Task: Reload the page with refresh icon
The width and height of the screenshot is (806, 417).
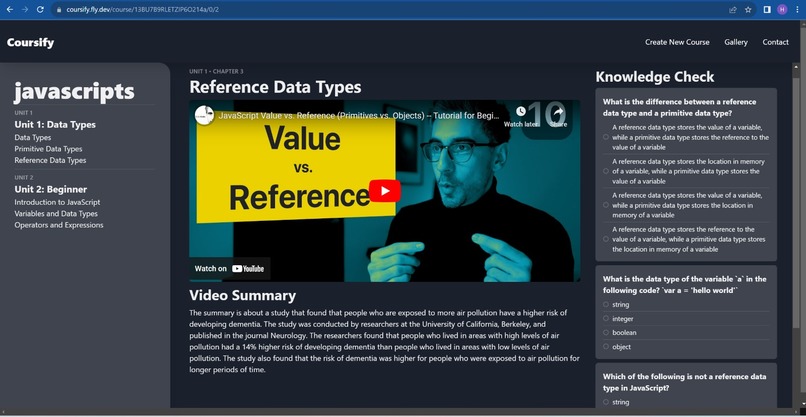Action: (40, 9)
